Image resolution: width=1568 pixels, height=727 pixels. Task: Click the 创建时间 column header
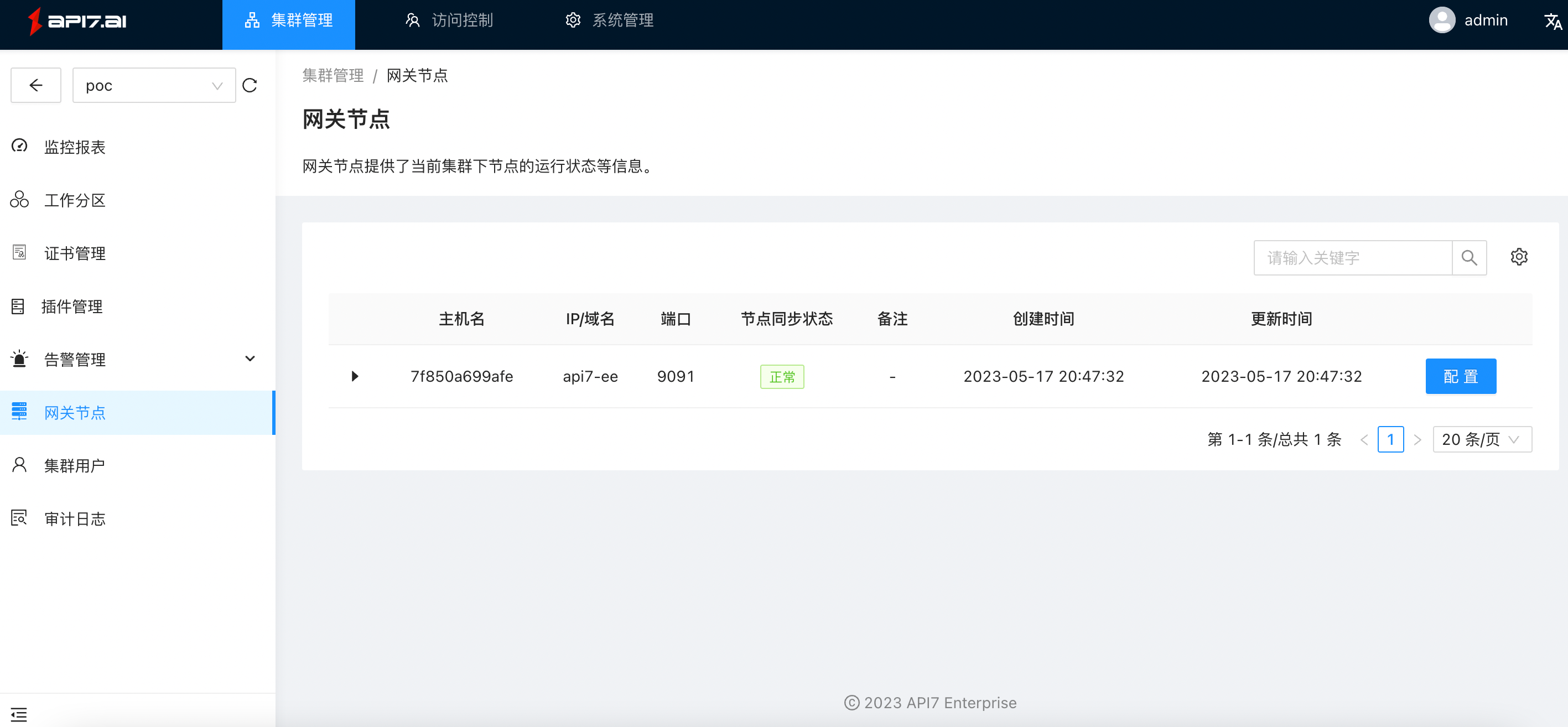pyautogui.click(x=1044, y=319)
